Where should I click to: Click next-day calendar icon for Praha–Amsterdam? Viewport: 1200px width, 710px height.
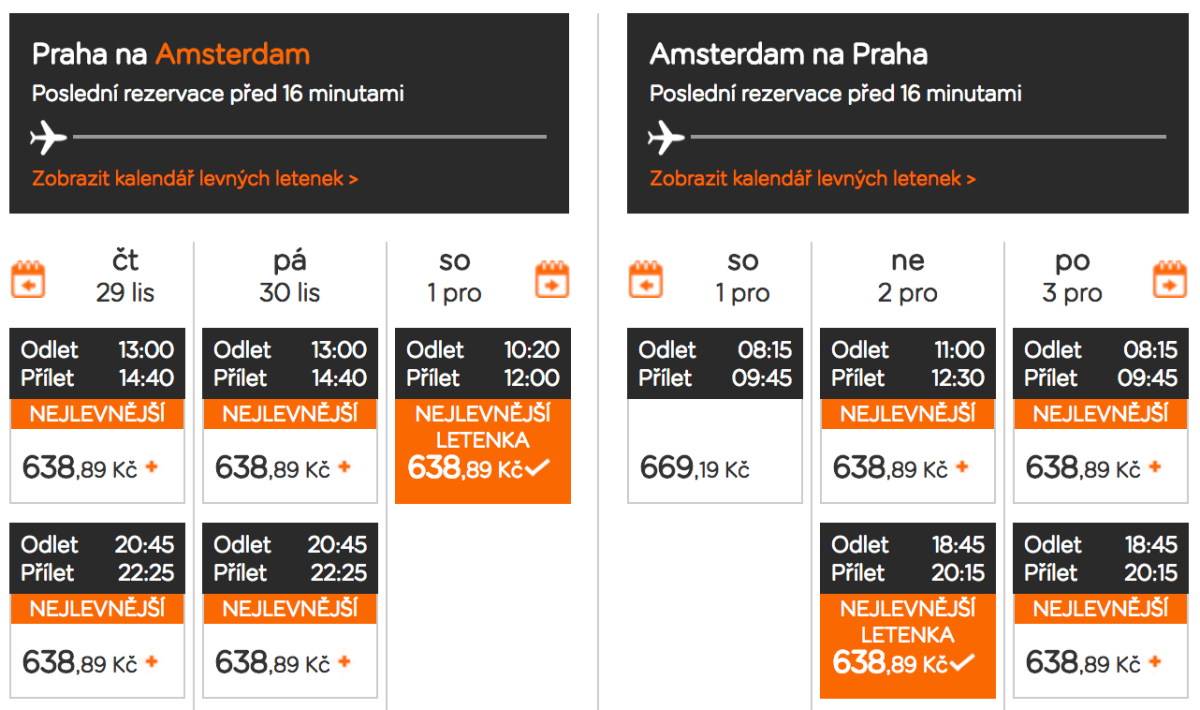[x=552, y=279]
